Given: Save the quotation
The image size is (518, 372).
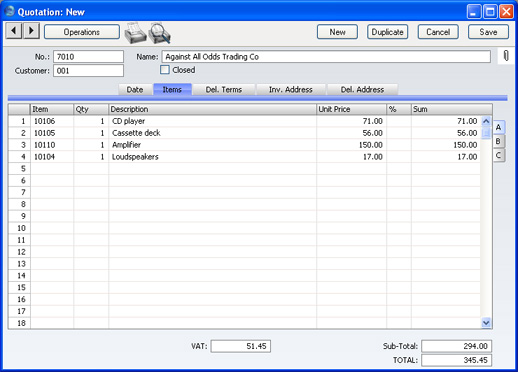Looking at the screenshot, I should point(488,32).
